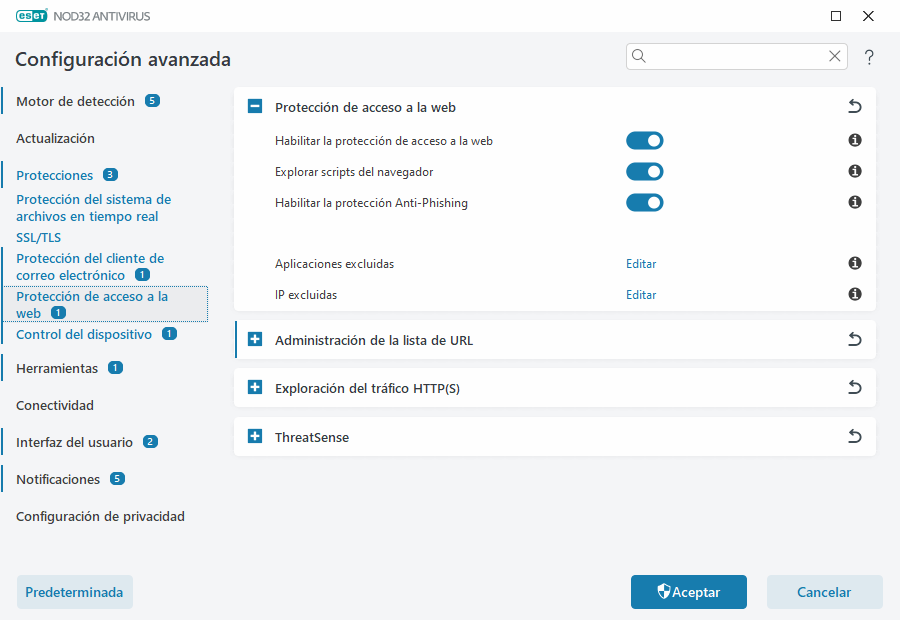Viewport: 900px width, 620px height.
Task: Click the revert icon for Exploración del tráfico HTTP(S)
Action: pos(854,388)
